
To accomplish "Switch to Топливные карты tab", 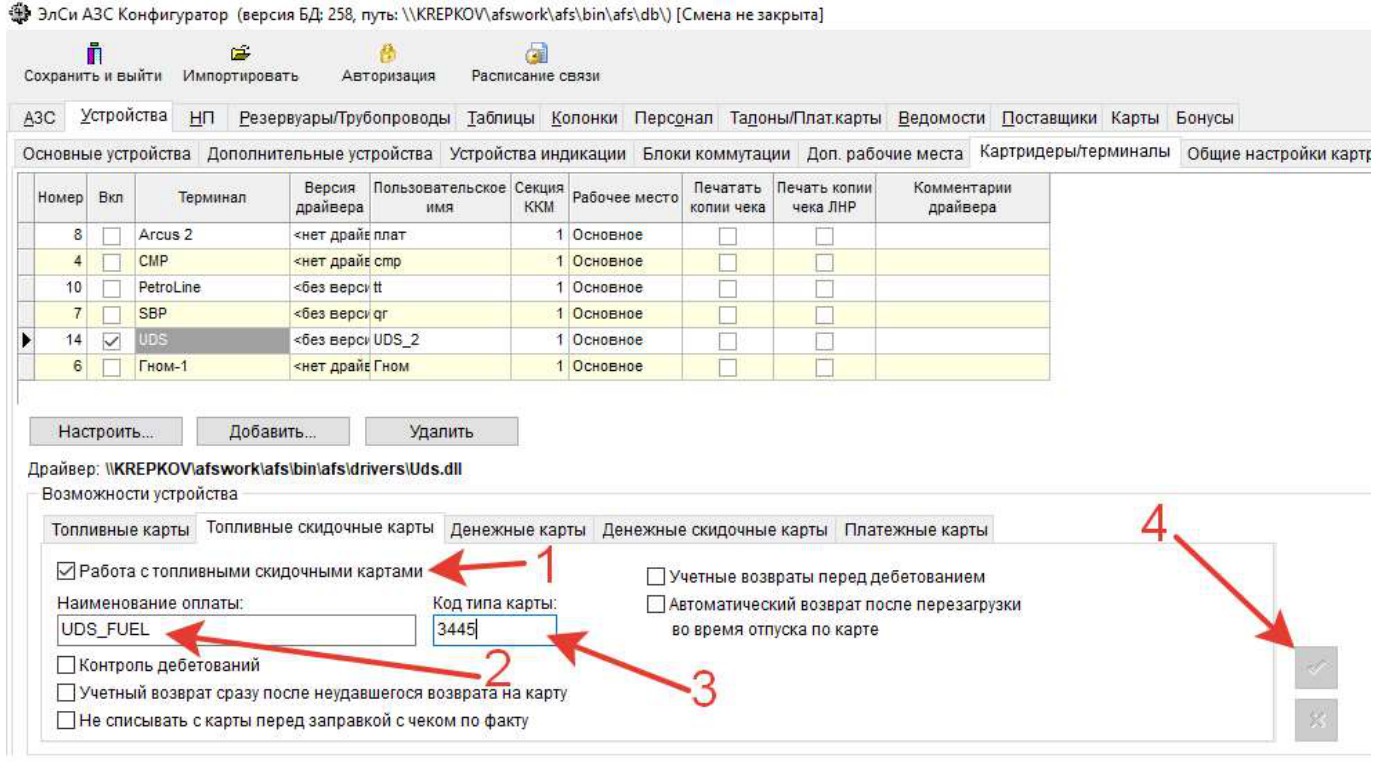I will [x=120, y=530].
